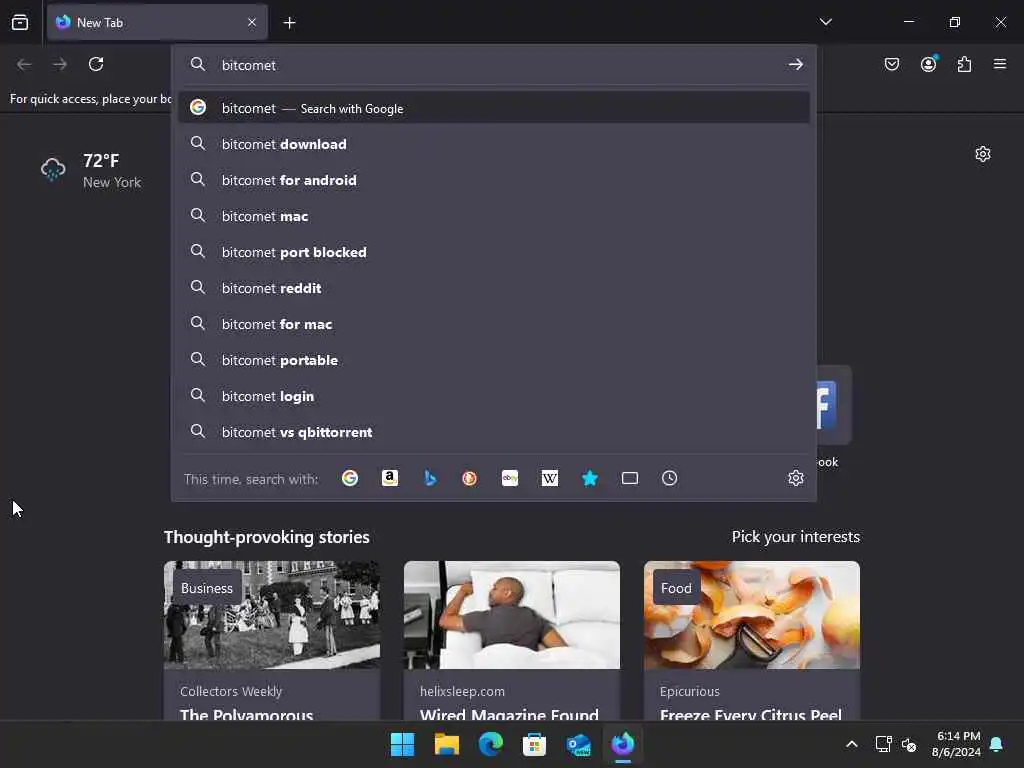Viewport: 1024px width, 768px height.
Task: Choose suggestion bitcomet for mac
Action: (x=494, y=323)
